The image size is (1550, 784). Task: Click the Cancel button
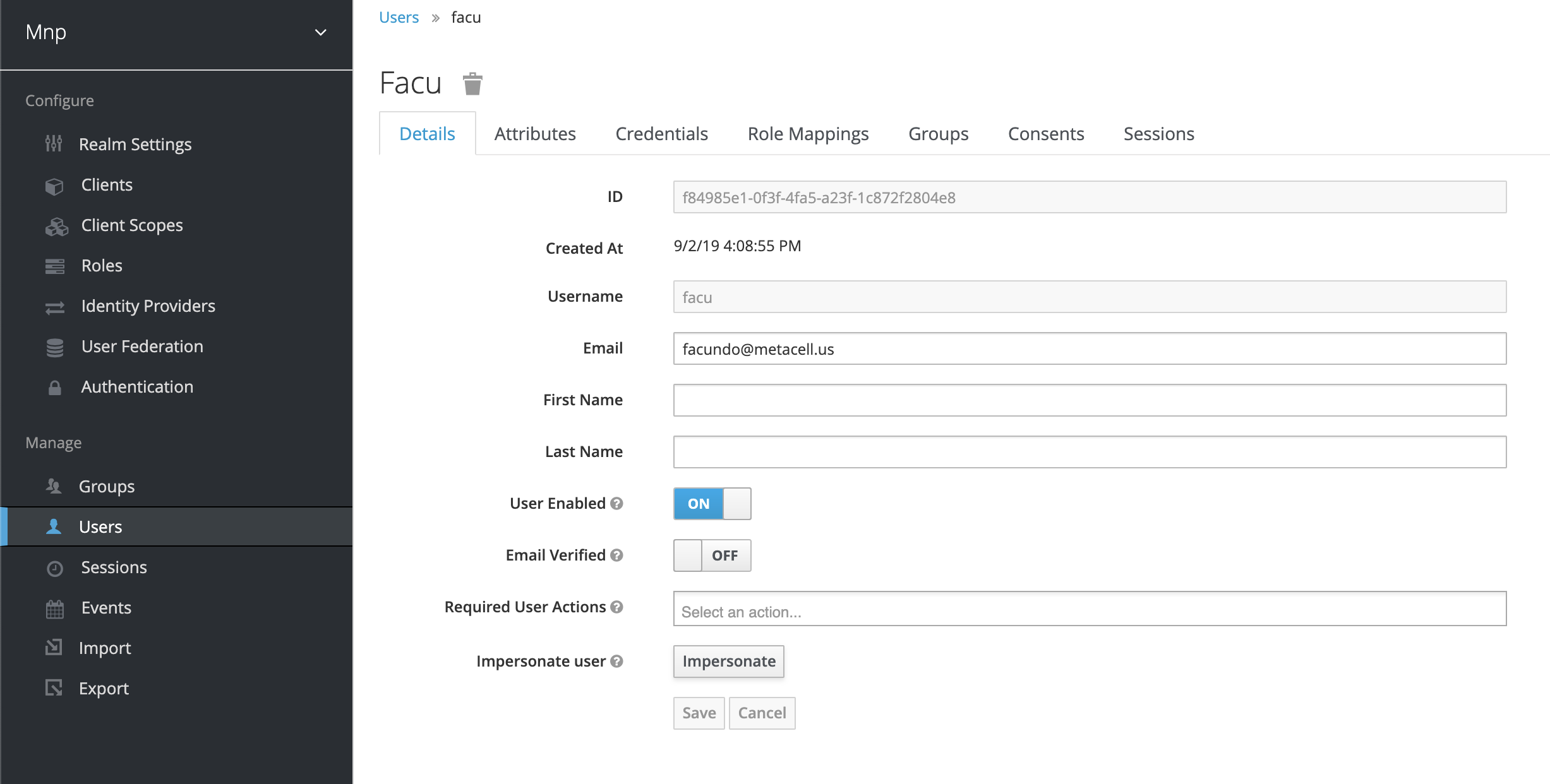coord(762,713)
